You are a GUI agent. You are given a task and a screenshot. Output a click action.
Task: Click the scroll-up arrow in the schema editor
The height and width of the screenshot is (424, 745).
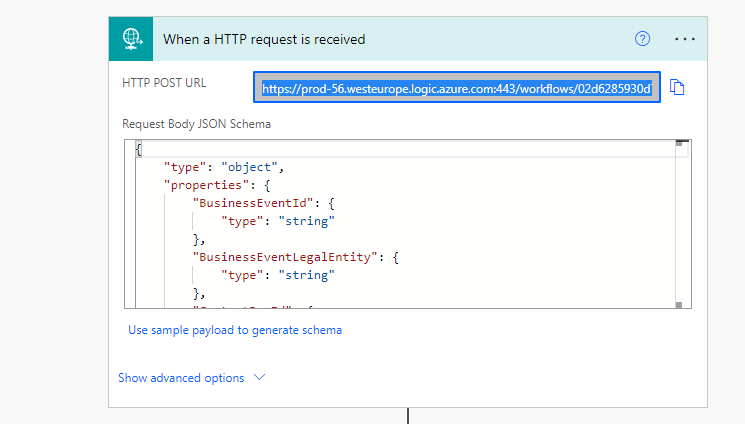tap(679, 144)
